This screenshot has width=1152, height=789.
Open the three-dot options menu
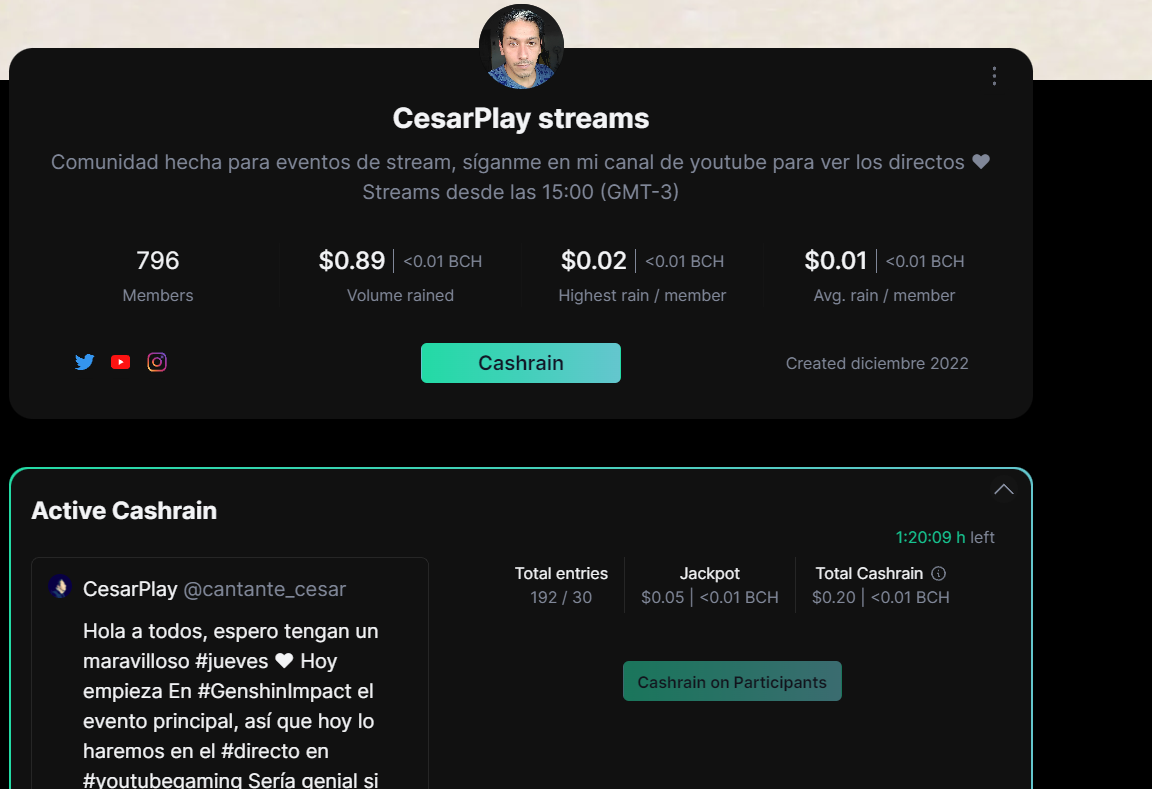click(x=994, y=76)
